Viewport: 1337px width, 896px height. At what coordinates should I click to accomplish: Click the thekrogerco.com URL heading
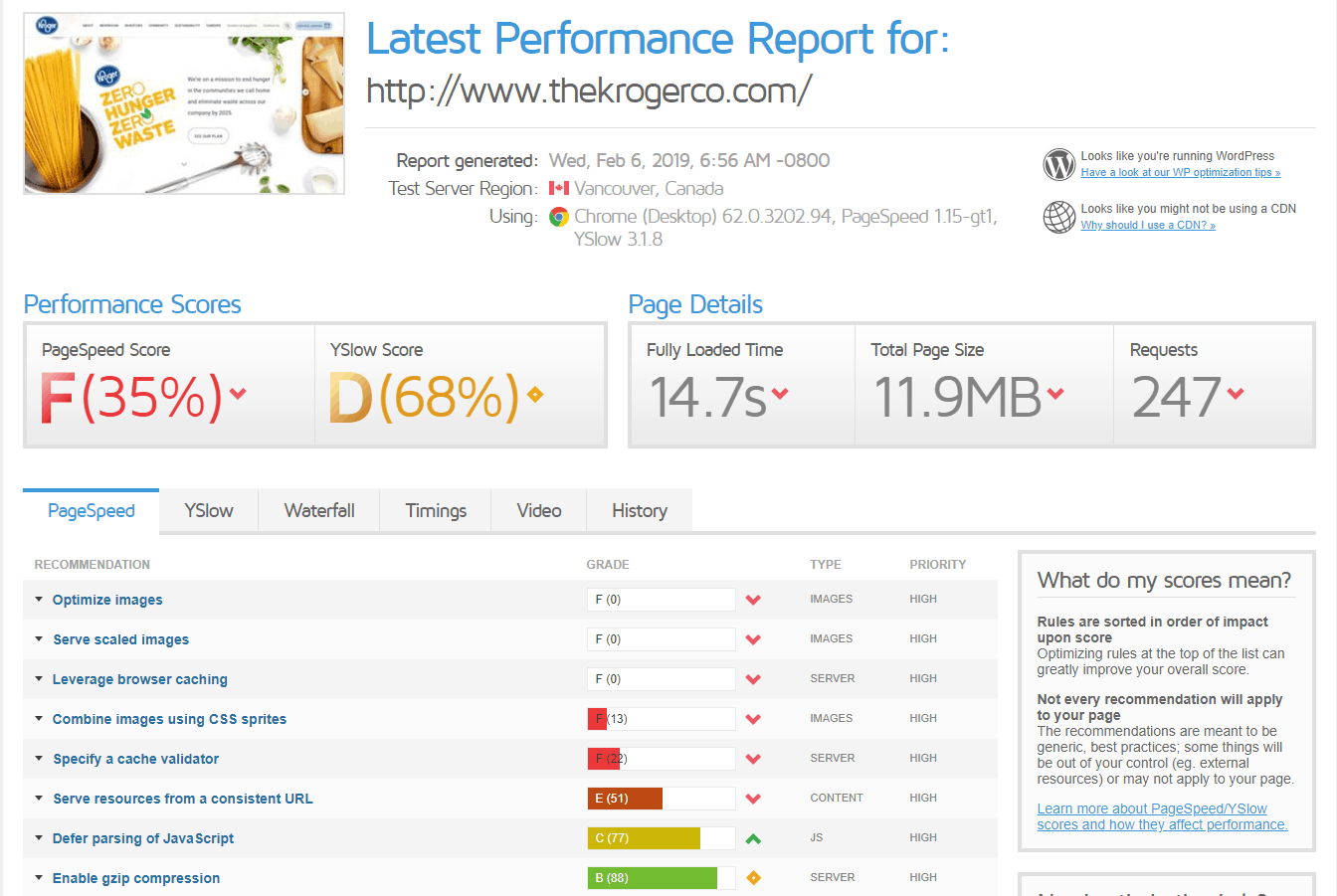(589, 90)
